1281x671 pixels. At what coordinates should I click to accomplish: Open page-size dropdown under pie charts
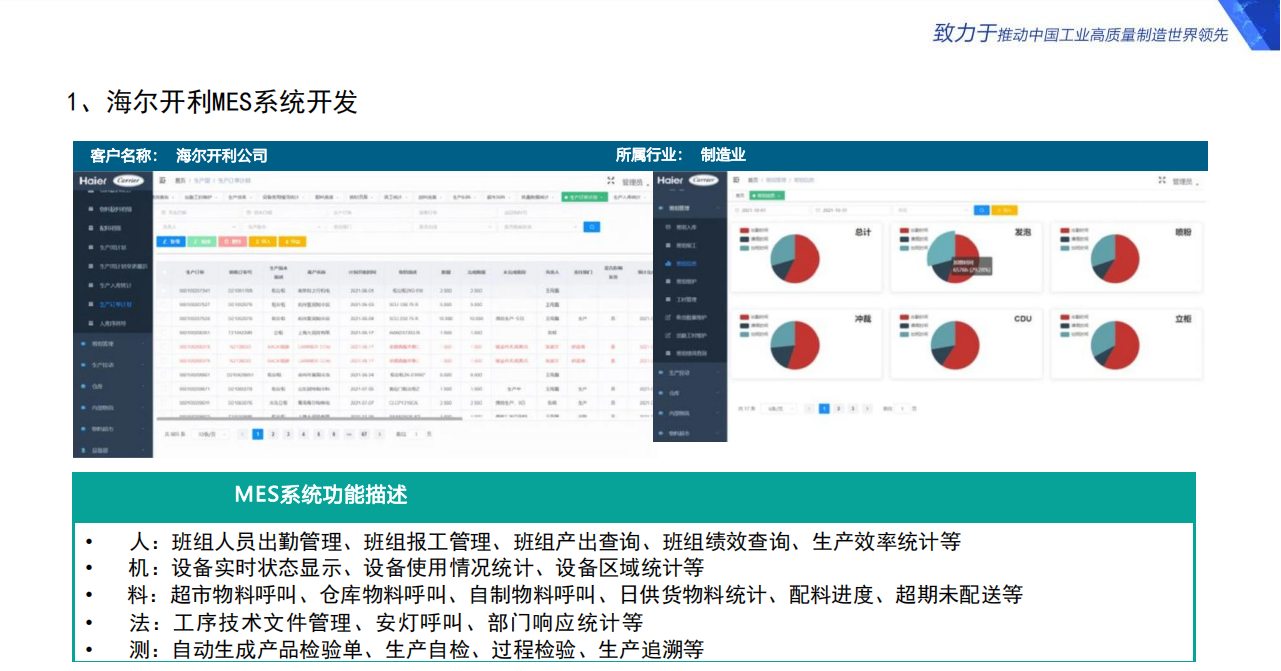coord(779,409)
